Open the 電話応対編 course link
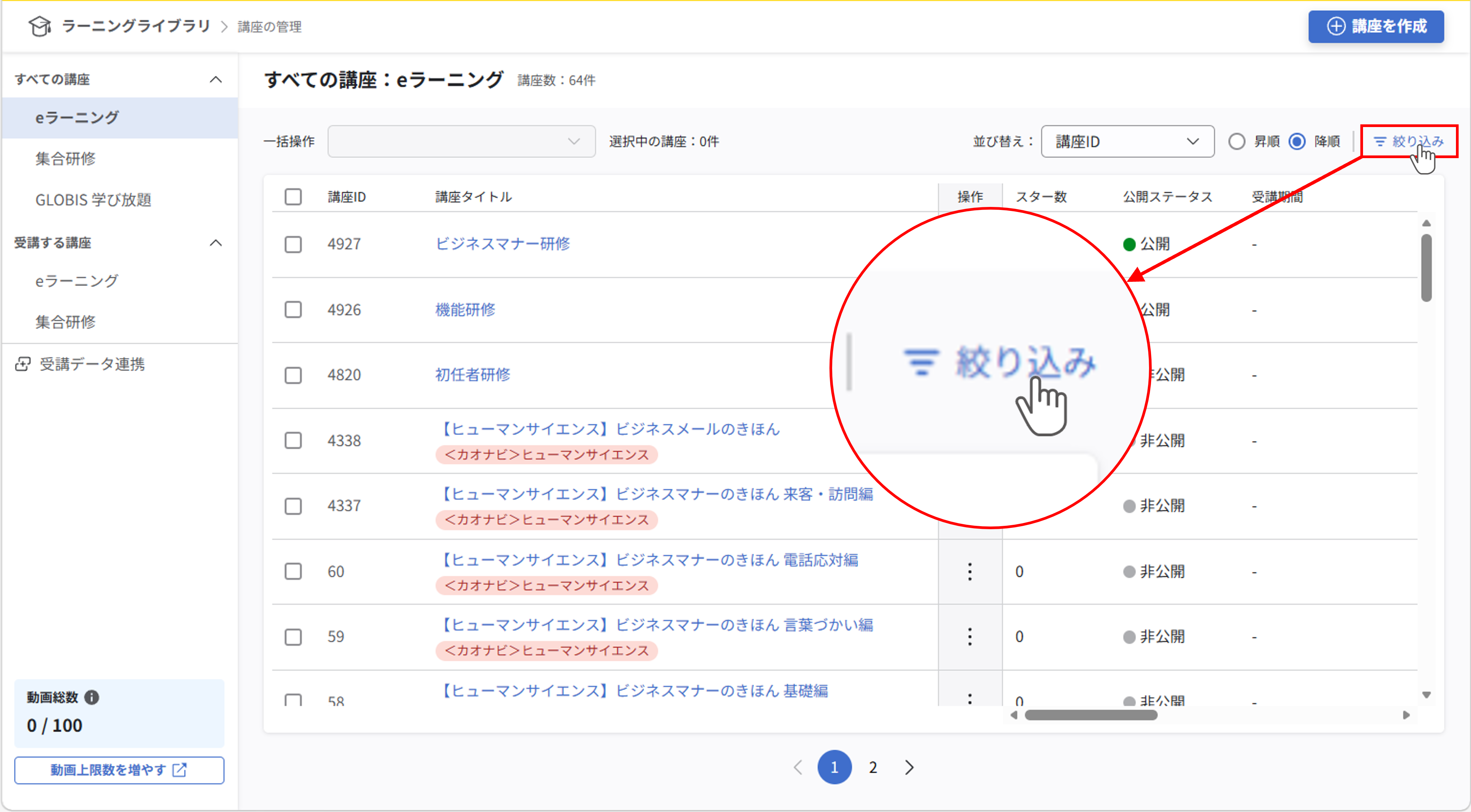1471x812 pixels. pyautogui.click(x=648, y=560)
